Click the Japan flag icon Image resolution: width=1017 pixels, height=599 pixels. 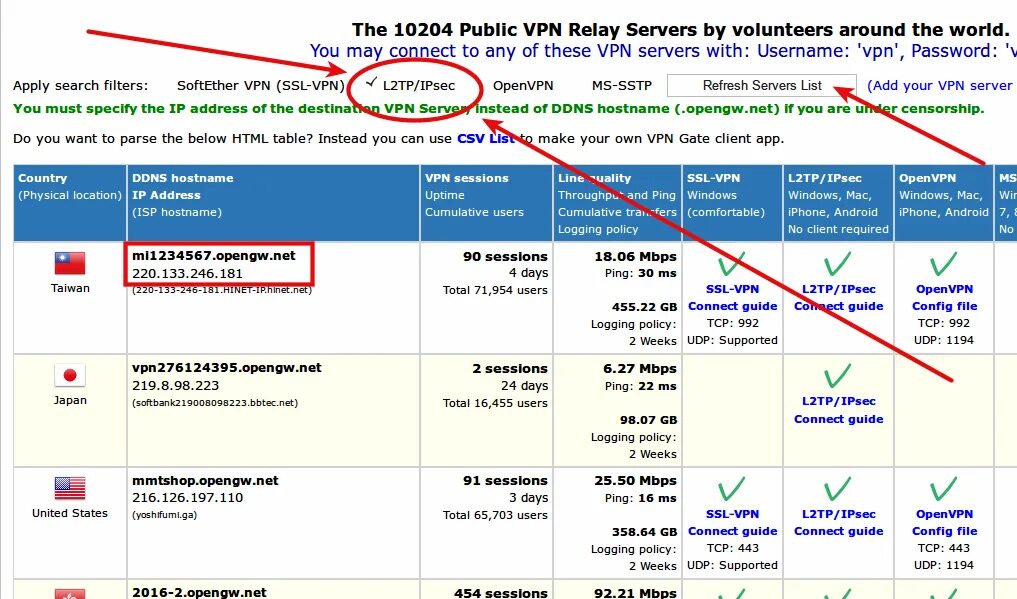point(70,375)
